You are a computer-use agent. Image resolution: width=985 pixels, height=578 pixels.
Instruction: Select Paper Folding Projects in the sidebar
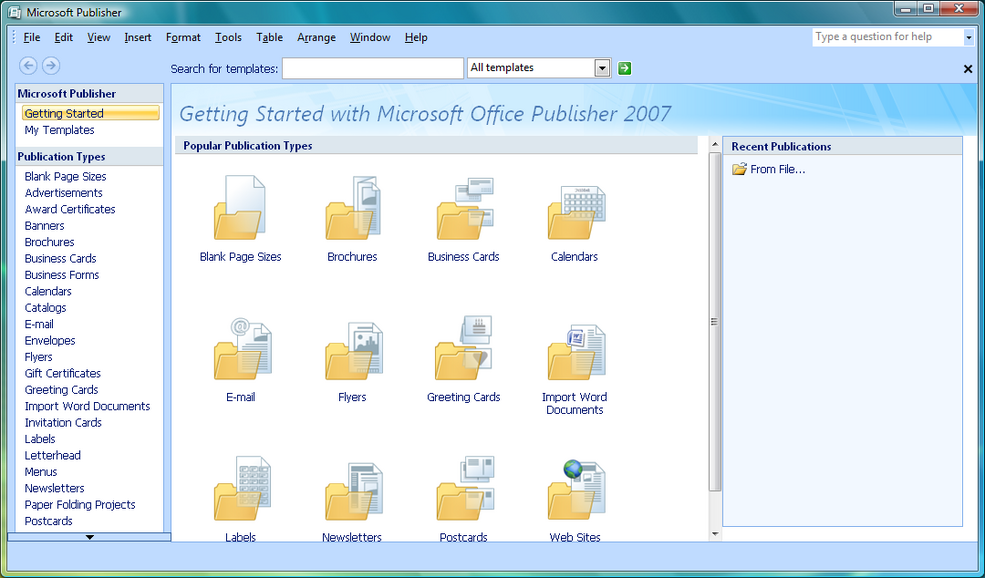coord(80,504)
